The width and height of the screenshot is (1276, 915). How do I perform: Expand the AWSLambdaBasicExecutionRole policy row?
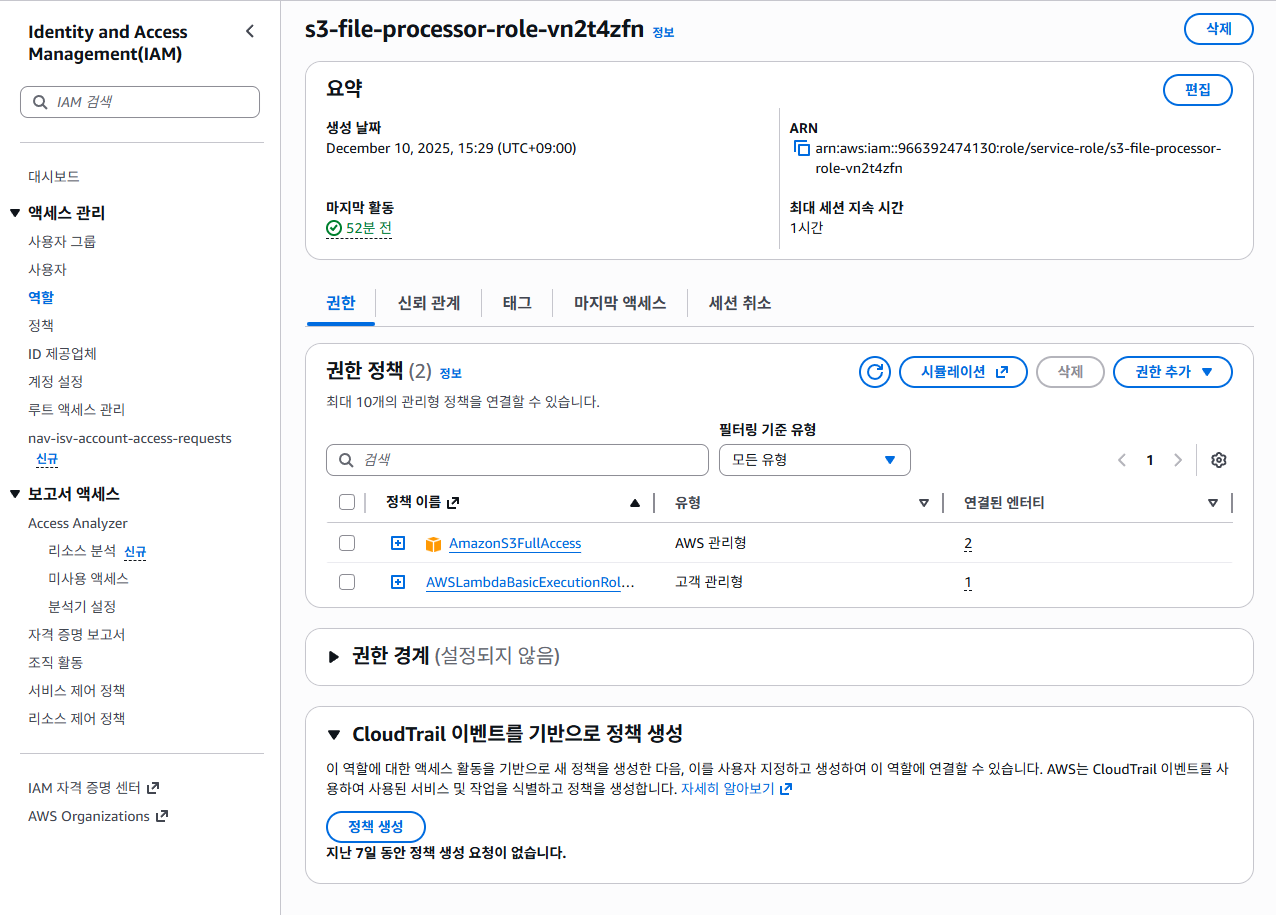point(398,582)
